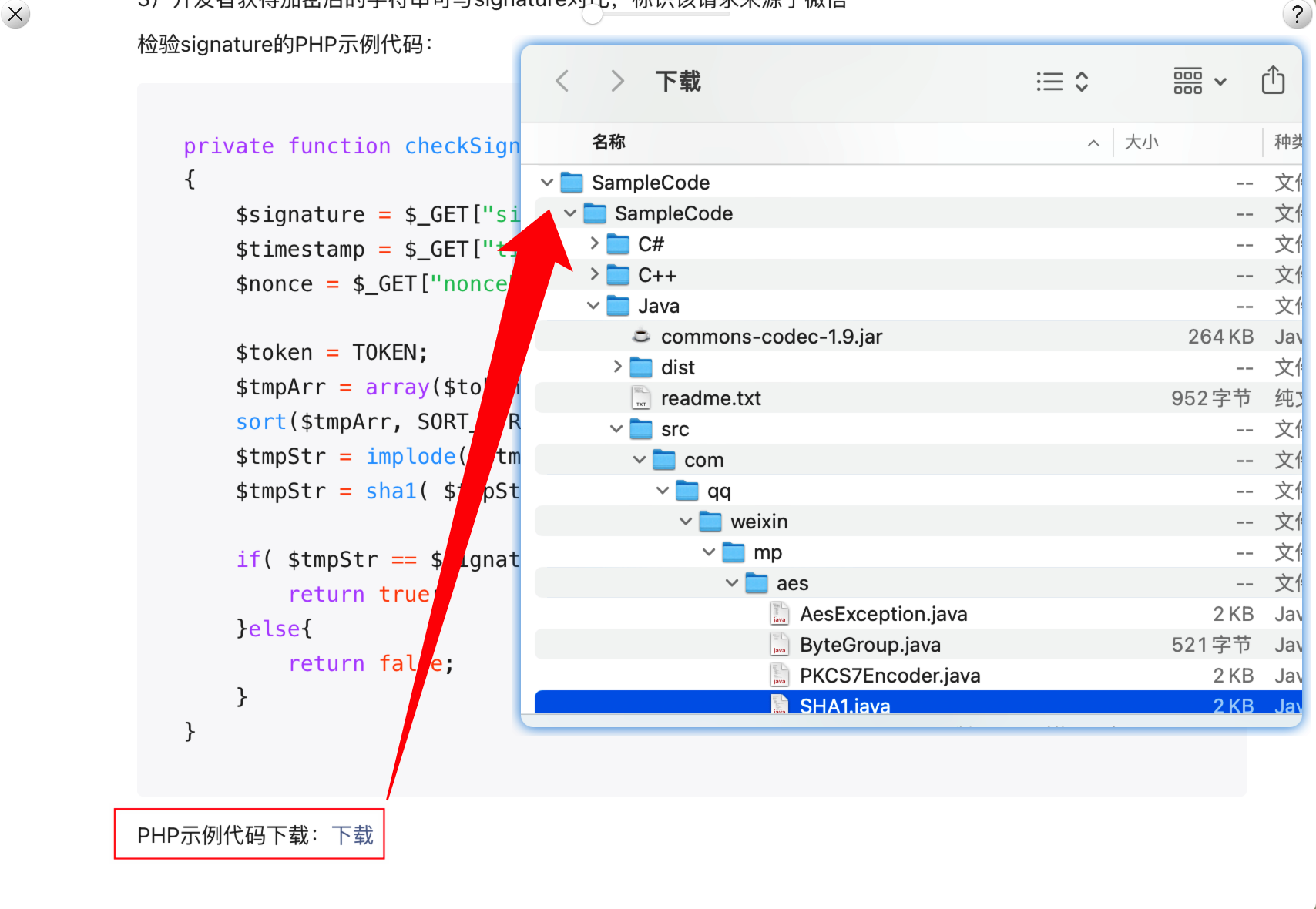Click the 264 KB size value
The image size is (1316, 909).
click(1220, 337)
